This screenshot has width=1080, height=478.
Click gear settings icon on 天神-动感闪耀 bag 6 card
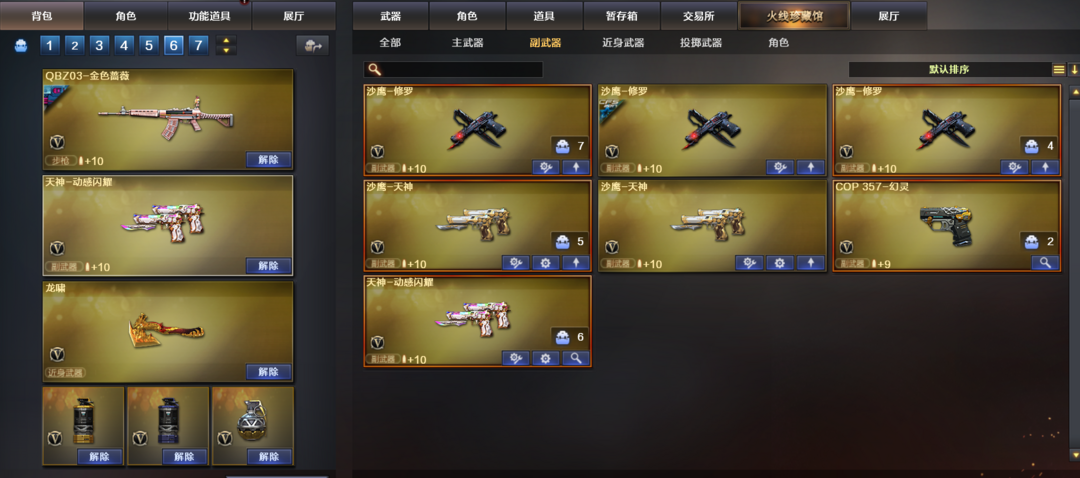(x=546, y=357)
